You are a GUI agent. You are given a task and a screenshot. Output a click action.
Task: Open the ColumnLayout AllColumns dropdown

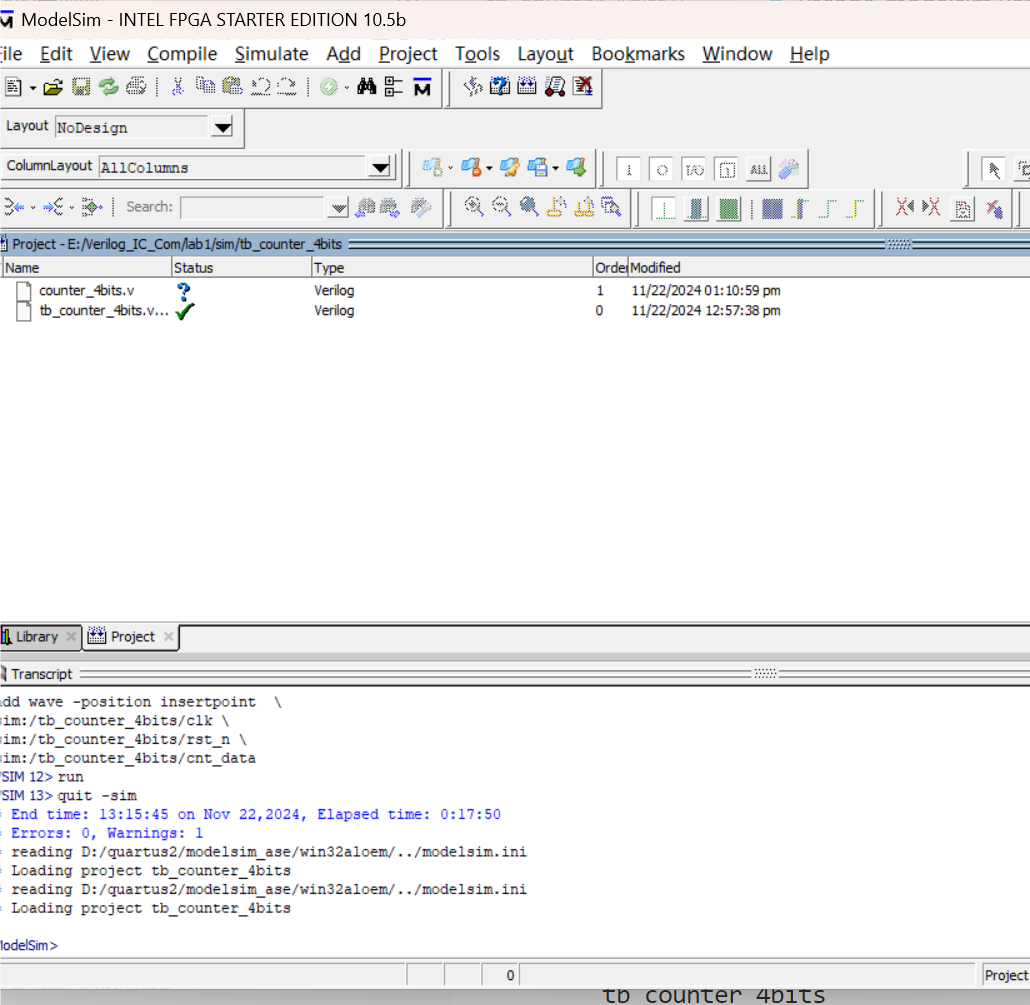coord(380,168)
